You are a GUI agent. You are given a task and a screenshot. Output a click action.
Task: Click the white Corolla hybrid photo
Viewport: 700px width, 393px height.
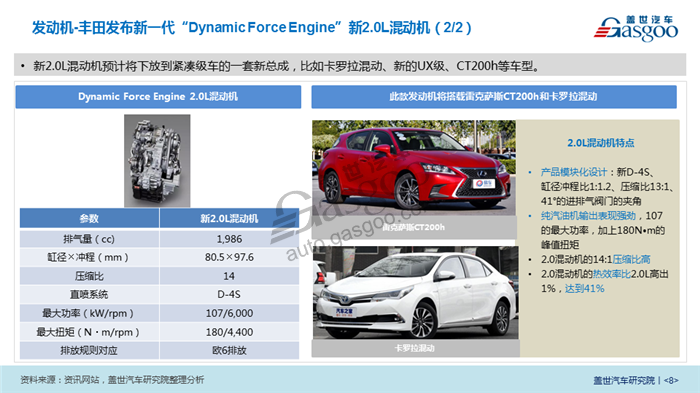point(416,293)
